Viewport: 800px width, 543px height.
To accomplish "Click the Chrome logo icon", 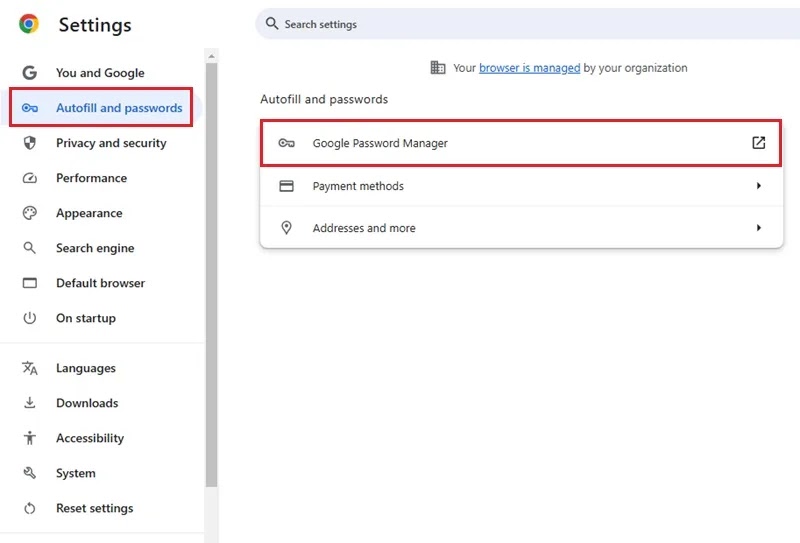I will [29, 24].
